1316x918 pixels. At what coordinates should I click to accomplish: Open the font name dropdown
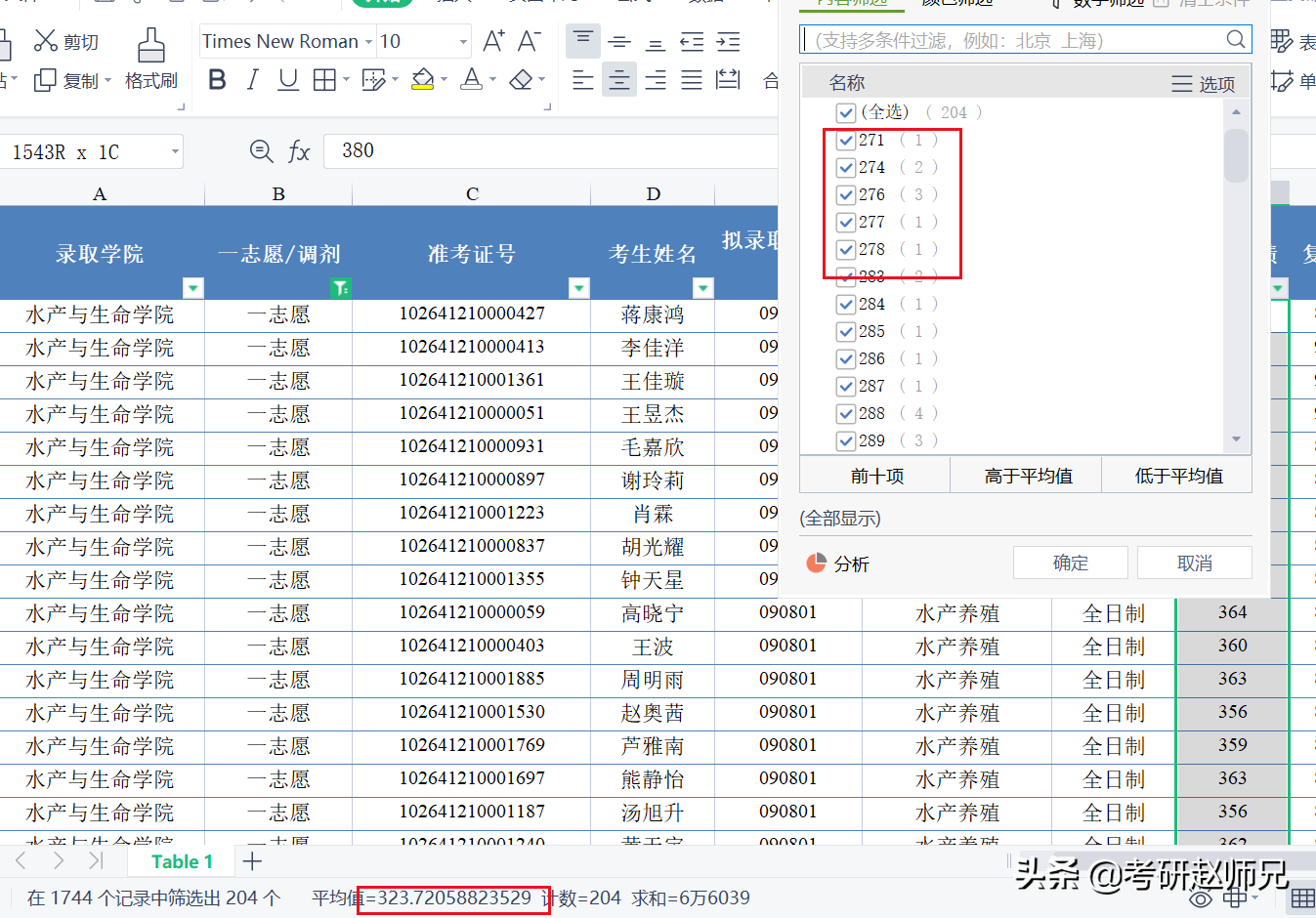point(369,41)
